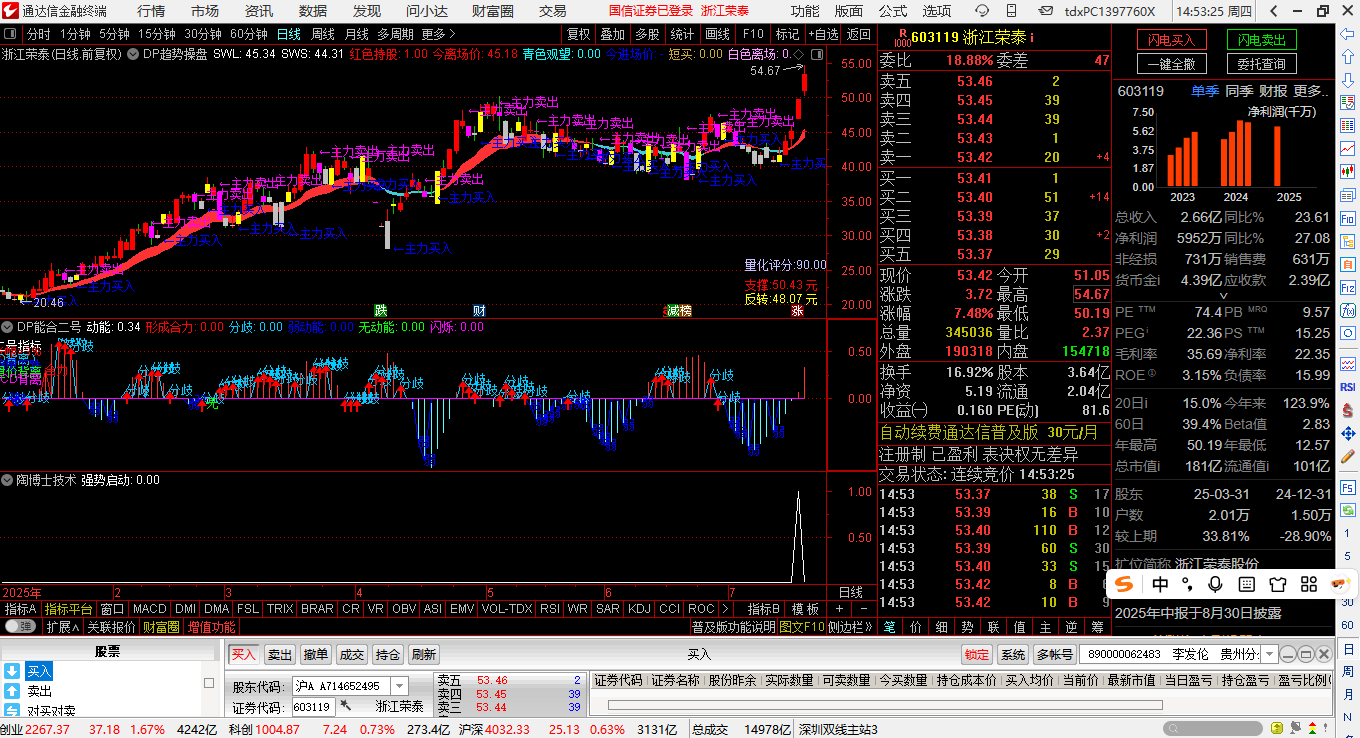1360x738 pixels.
Task: Toggle the switch left of 扩展
Action: [20, 626]
